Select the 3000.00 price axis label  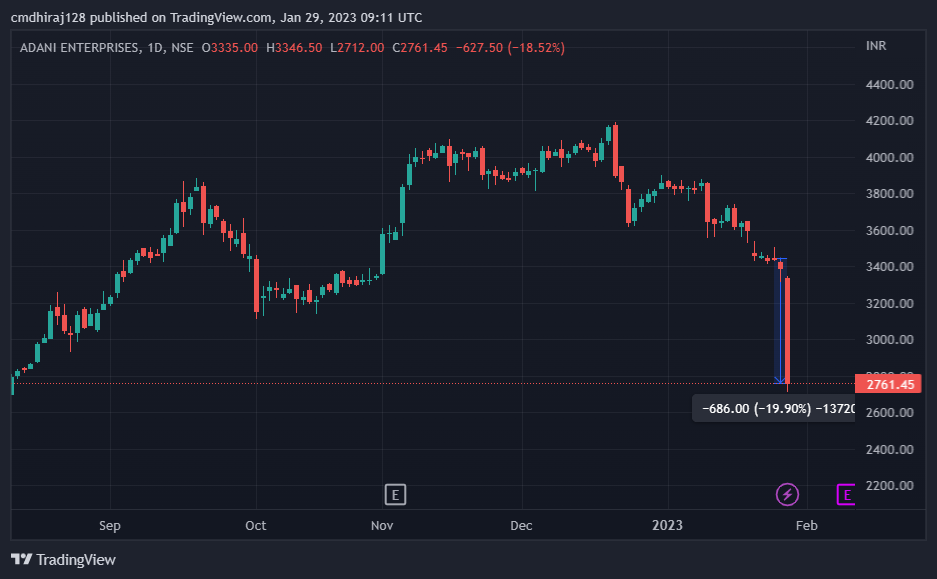[x=889, y=339]
